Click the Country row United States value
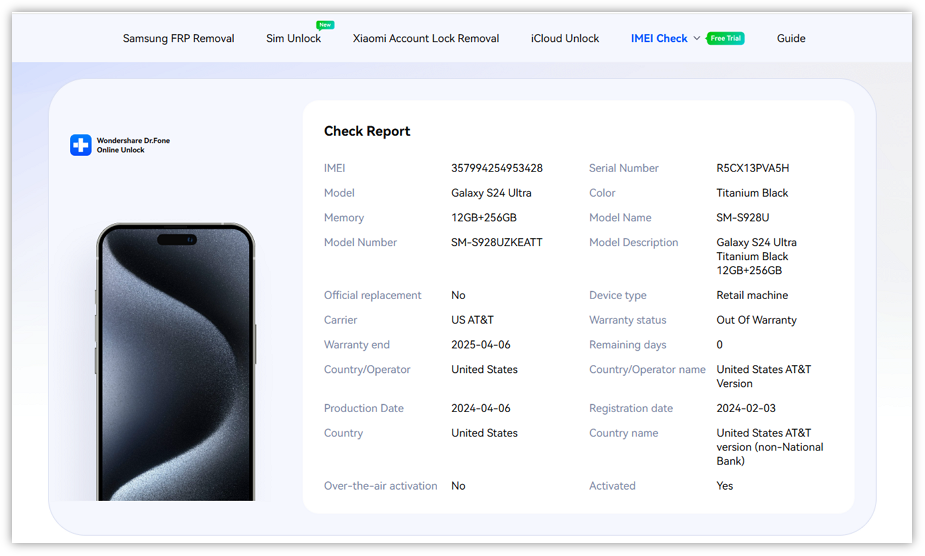The width and height of the screenshot is (925, 556). coord(484,433)
